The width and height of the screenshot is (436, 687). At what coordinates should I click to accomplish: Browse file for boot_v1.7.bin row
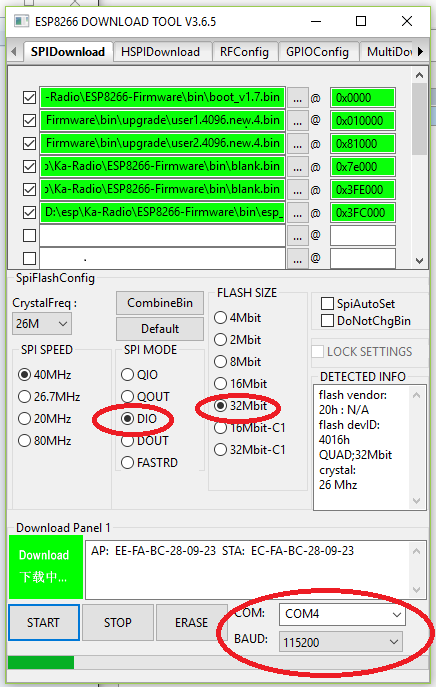pos(298,98)
